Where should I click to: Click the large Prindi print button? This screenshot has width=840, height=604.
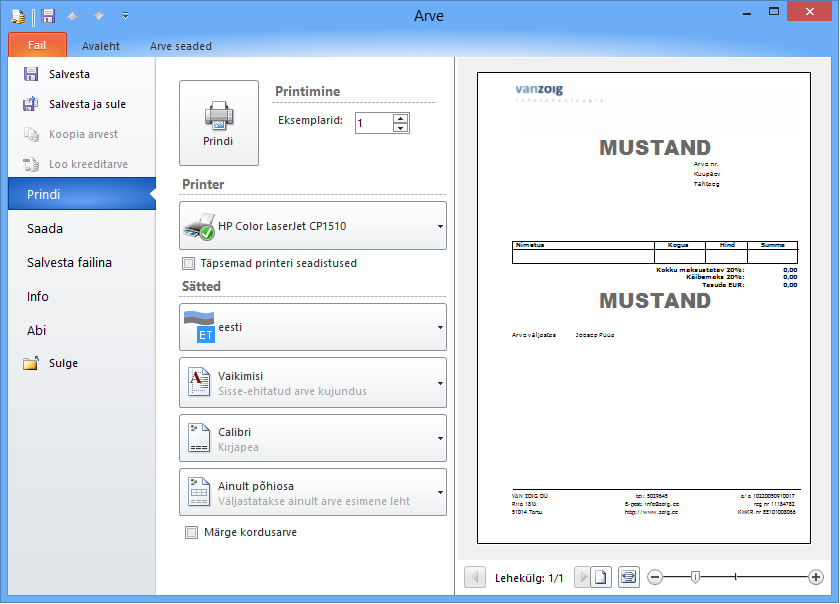point(219,123)
